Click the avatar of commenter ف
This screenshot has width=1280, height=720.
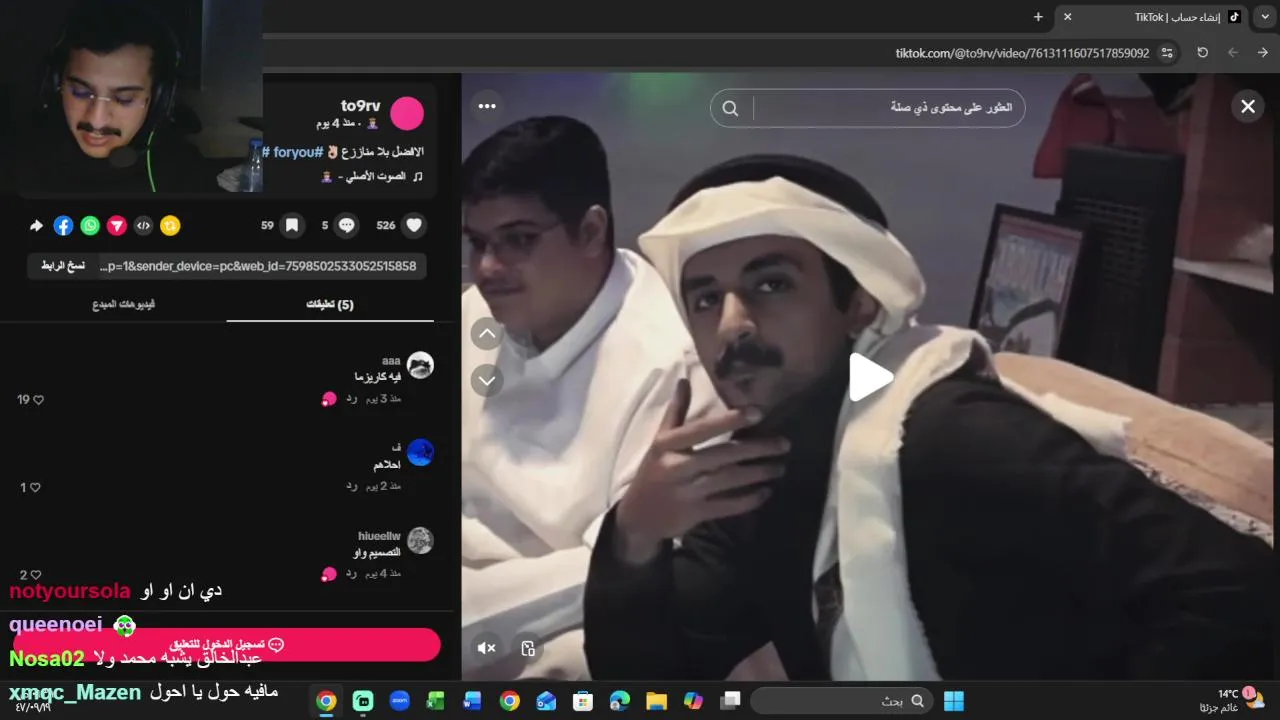420,452
